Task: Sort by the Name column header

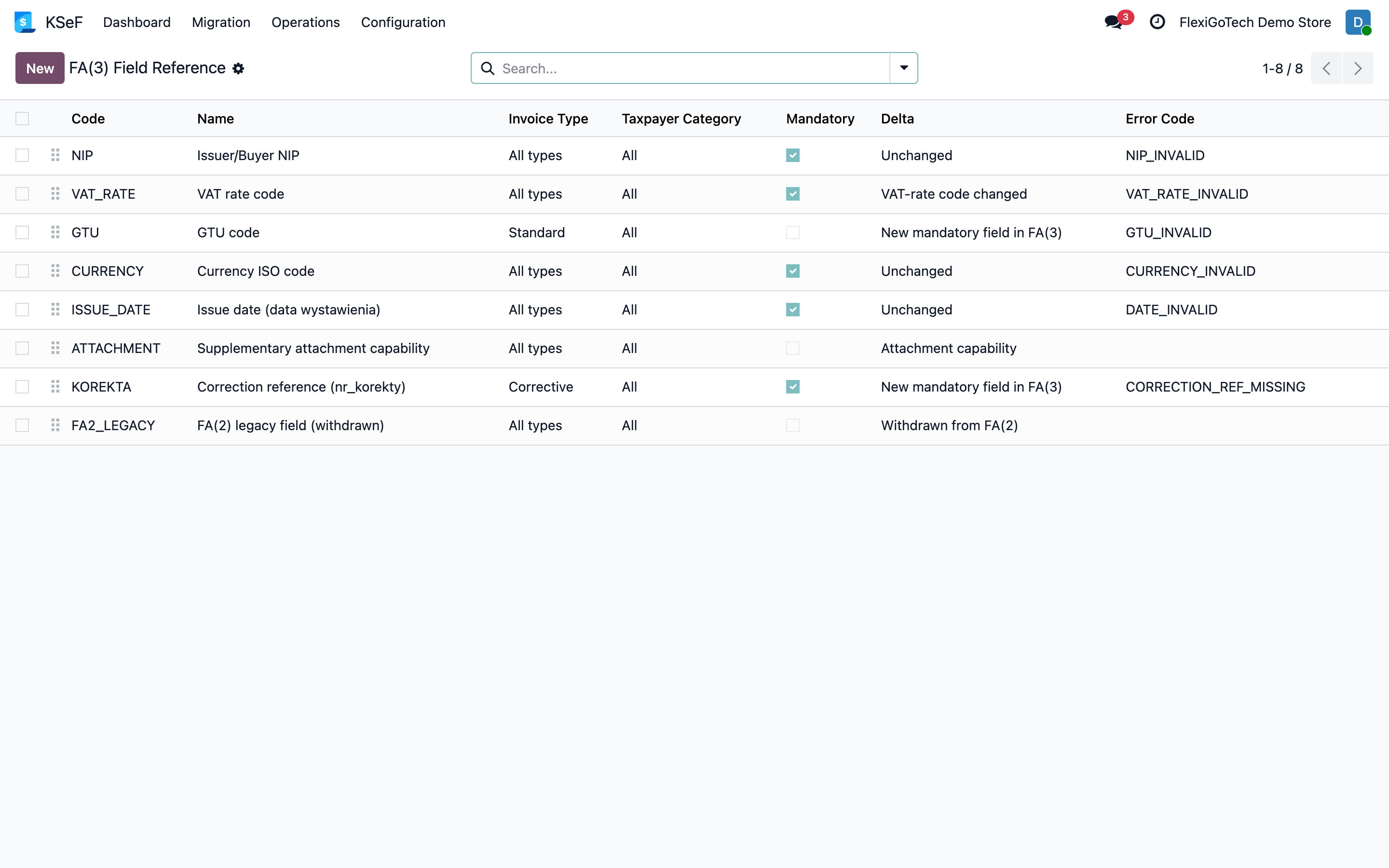Action: click(215, 119)
